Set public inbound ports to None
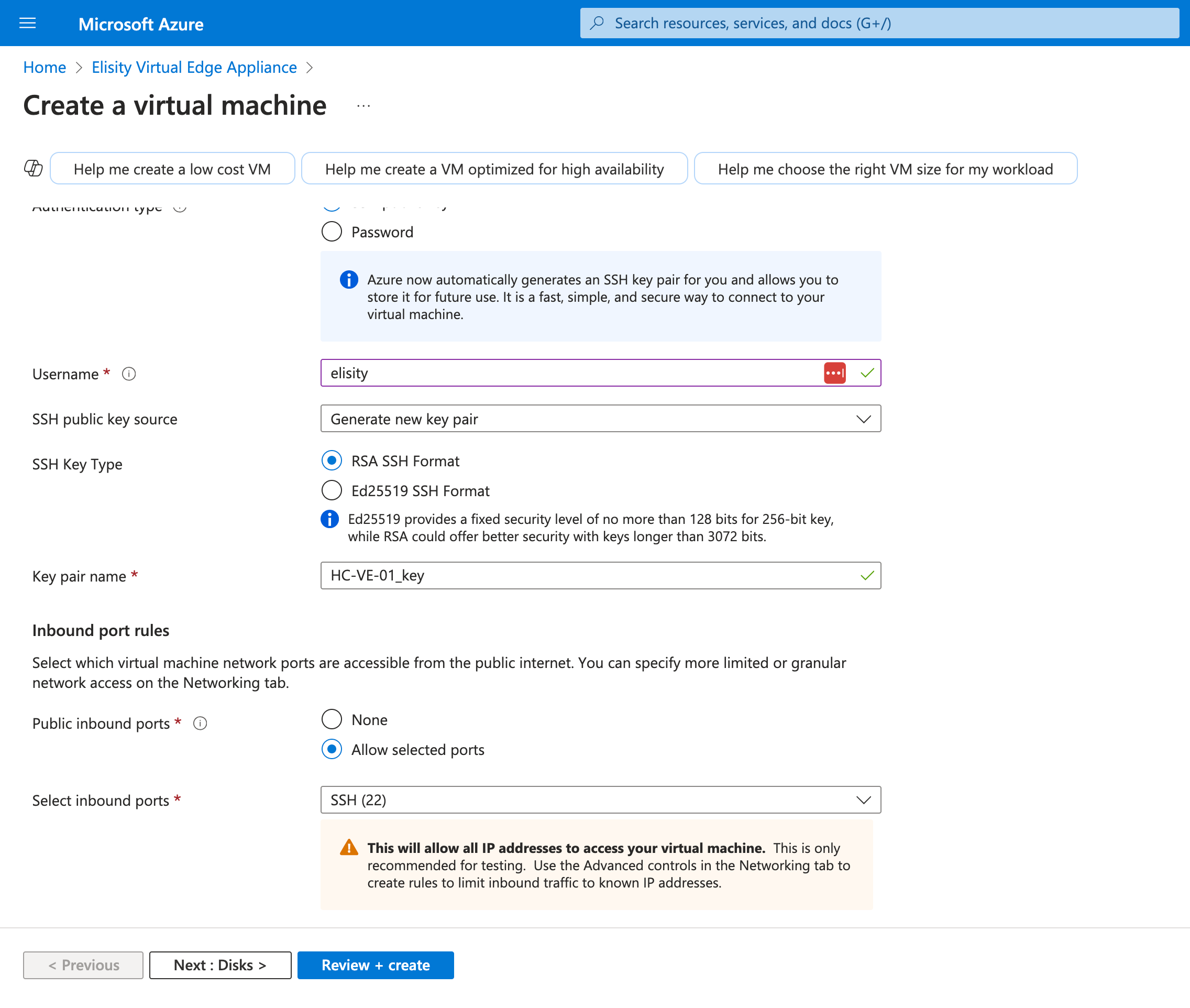This screenshot has height=1008, width=1190. (x=332, y=719)
